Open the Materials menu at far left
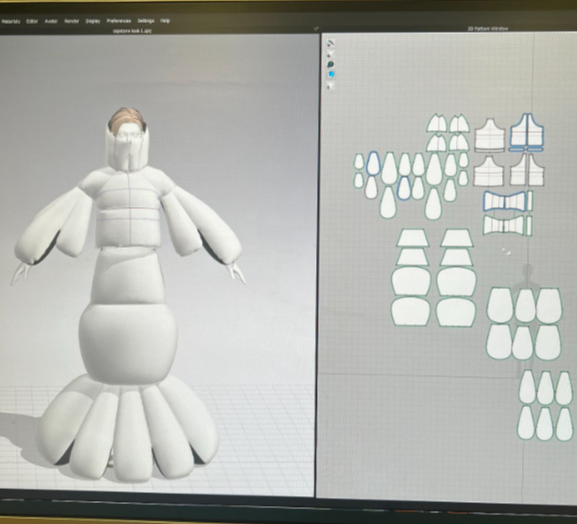 click(x=10, y=22)
